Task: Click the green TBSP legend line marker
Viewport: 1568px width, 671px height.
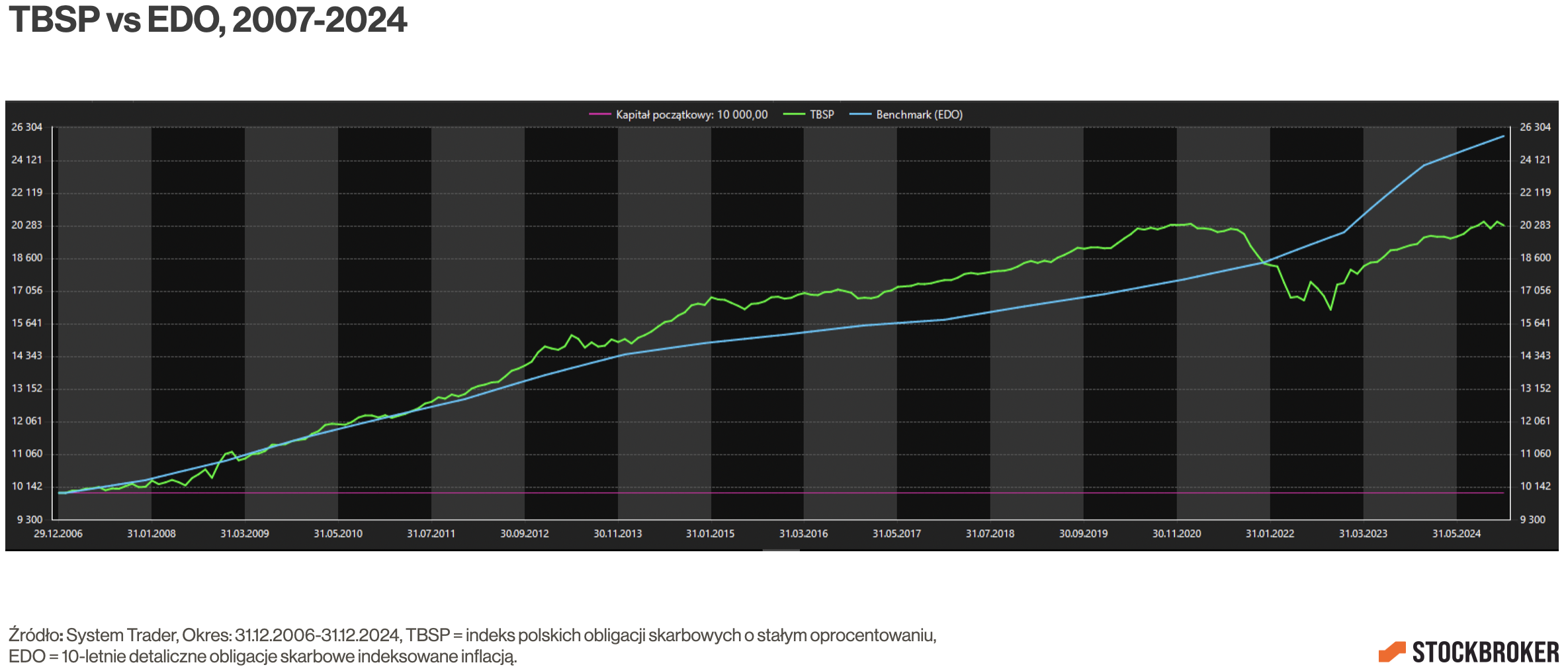Action: coord(794,114)
